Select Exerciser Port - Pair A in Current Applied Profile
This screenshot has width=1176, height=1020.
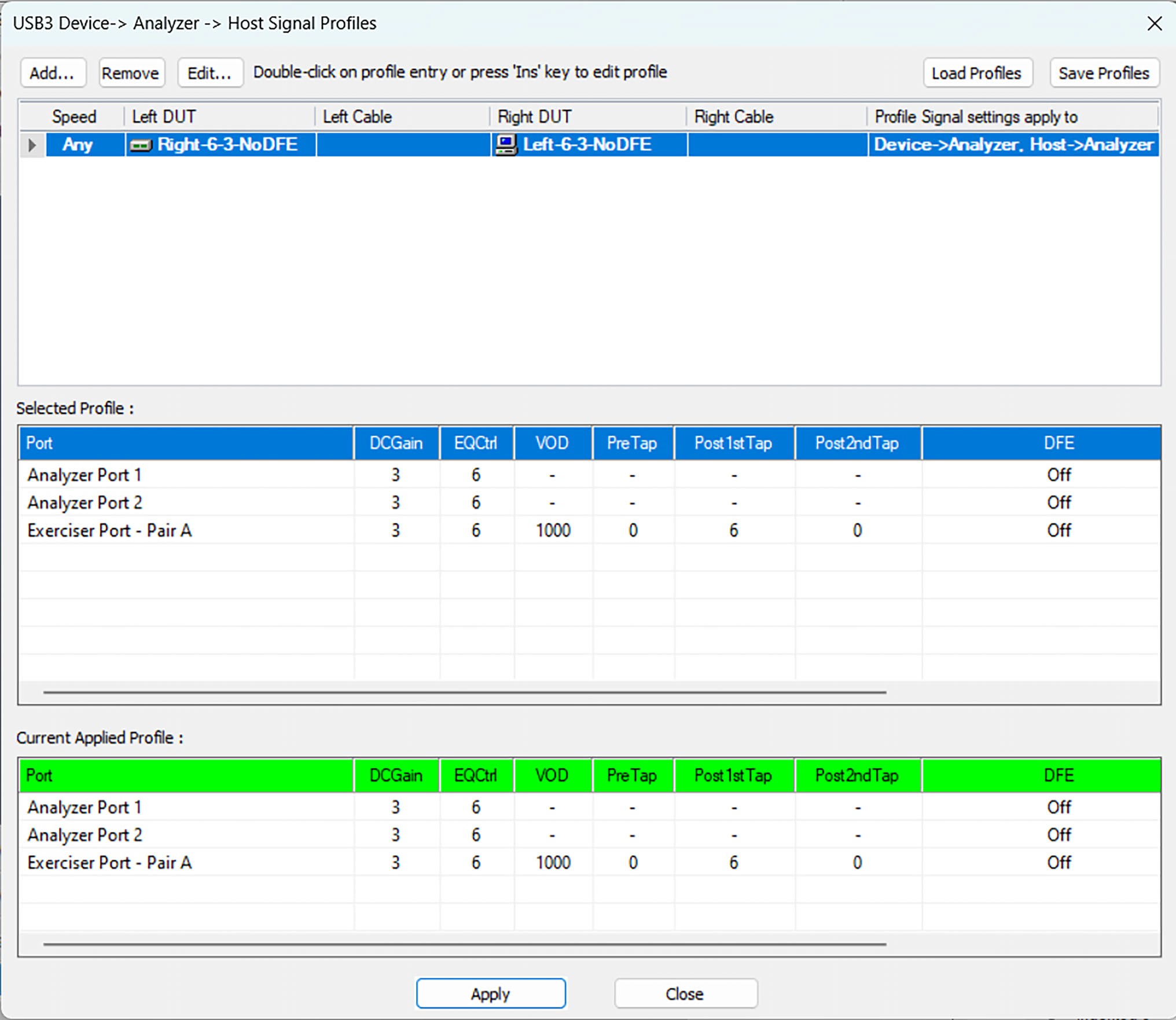pyautogui.click(x=590, y=863)
